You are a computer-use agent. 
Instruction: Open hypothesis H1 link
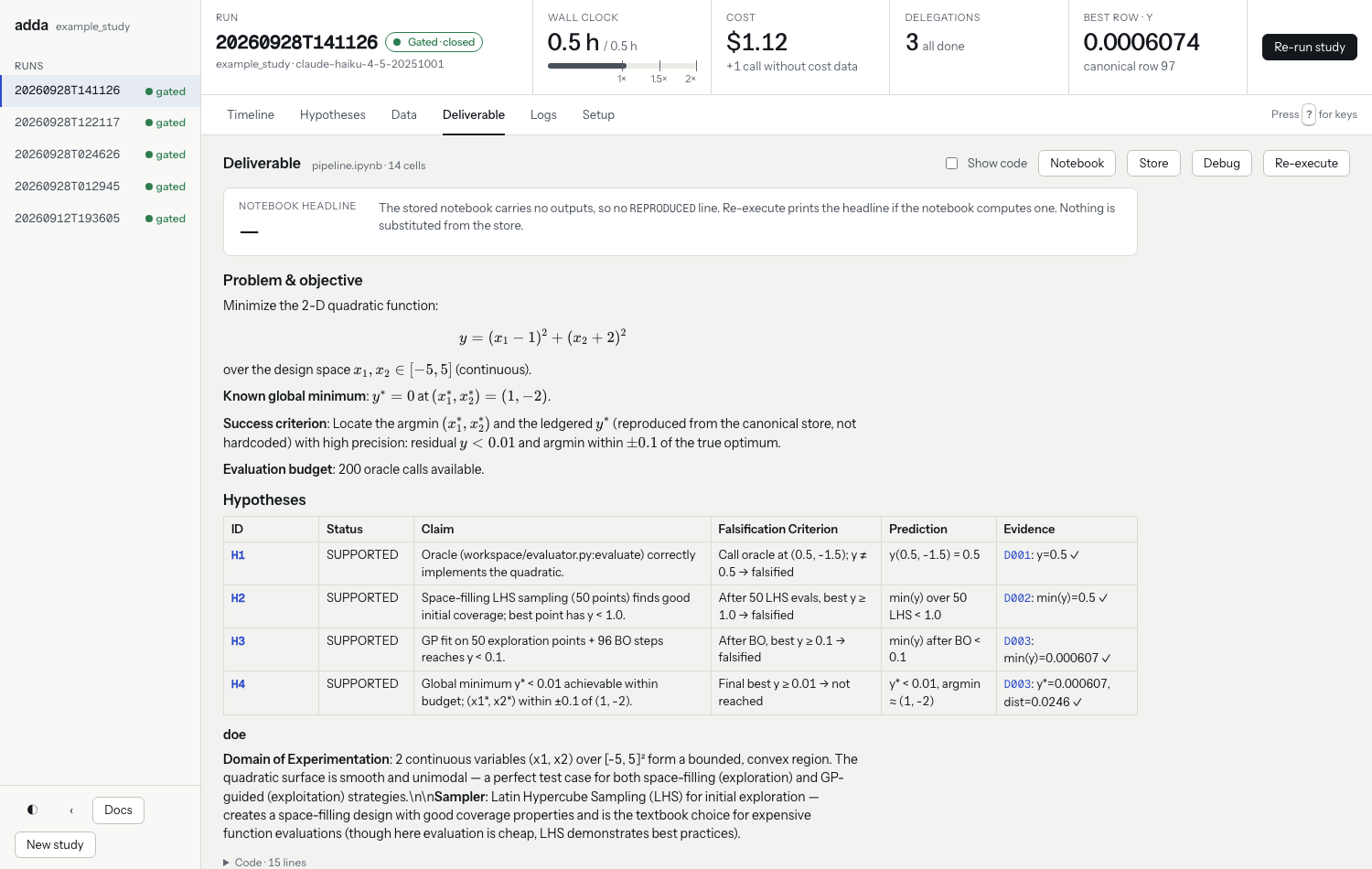point(238,555)
